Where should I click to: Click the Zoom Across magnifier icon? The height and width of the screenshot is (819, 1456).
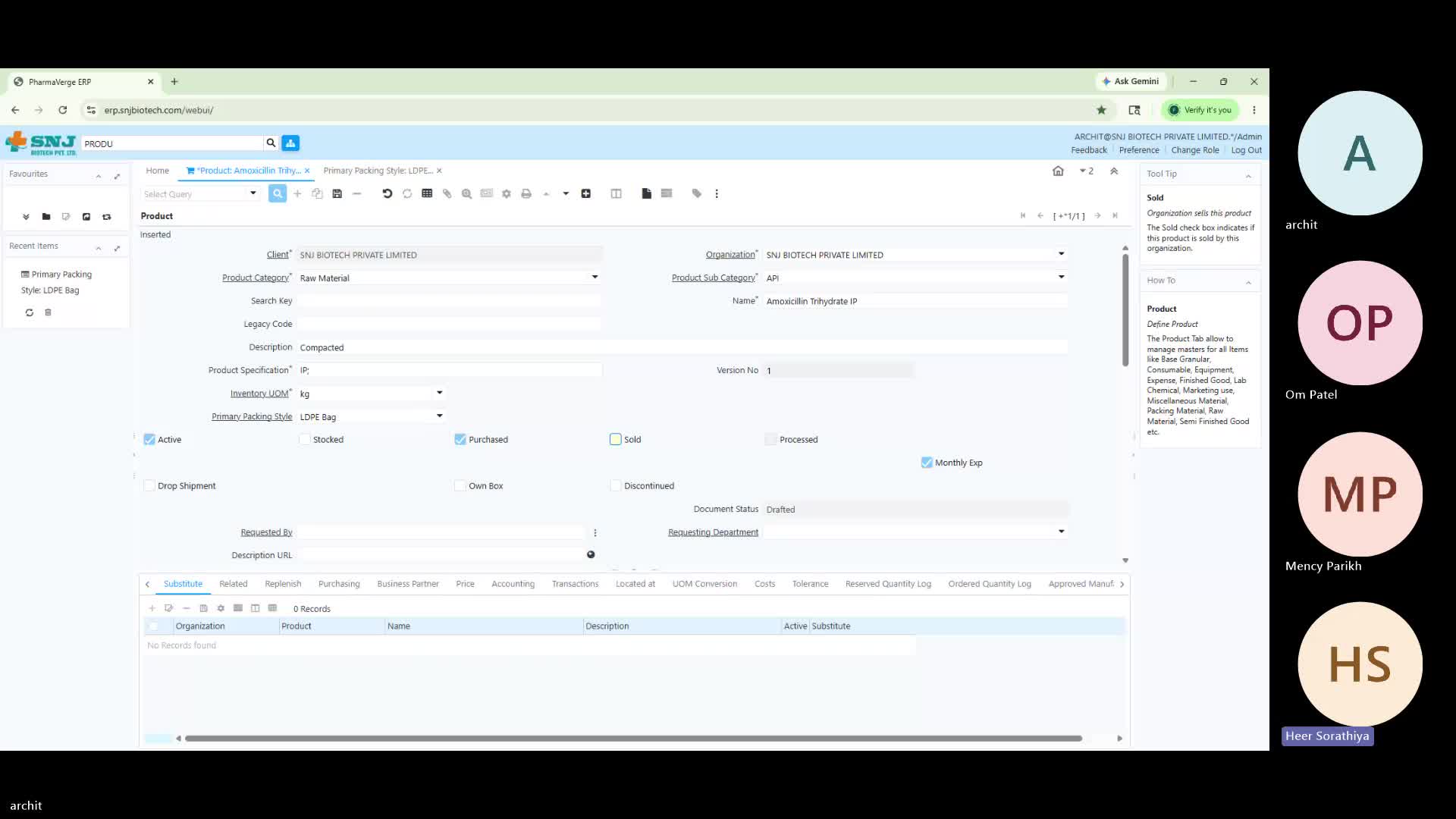click(x=466, y=193)
